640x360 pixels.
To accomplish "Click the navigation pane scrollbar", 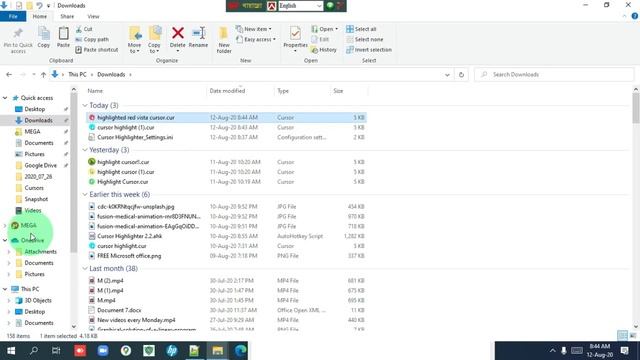I will [73, 173].
